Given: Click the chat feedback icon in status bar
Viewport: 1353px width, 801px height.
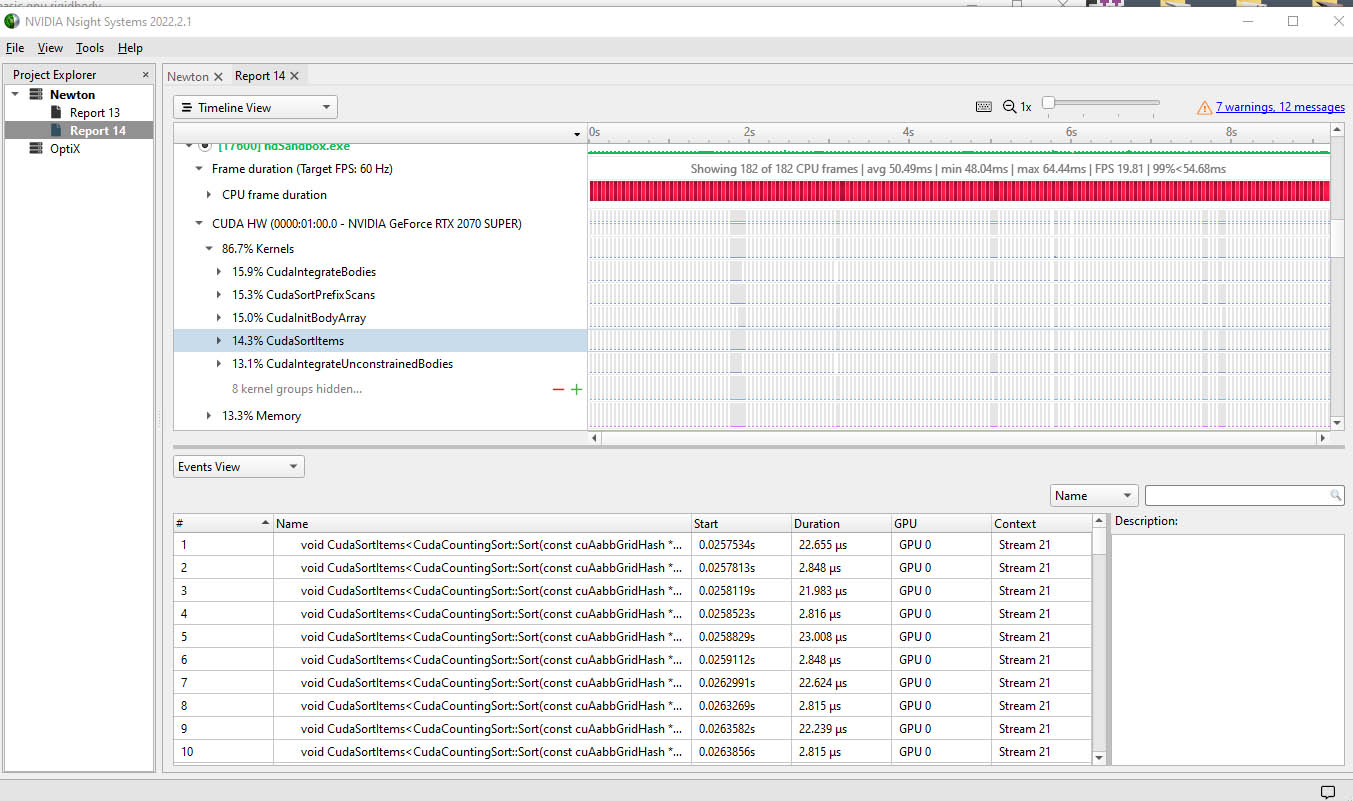Looking at the screenshot, I should point(1327,791).
